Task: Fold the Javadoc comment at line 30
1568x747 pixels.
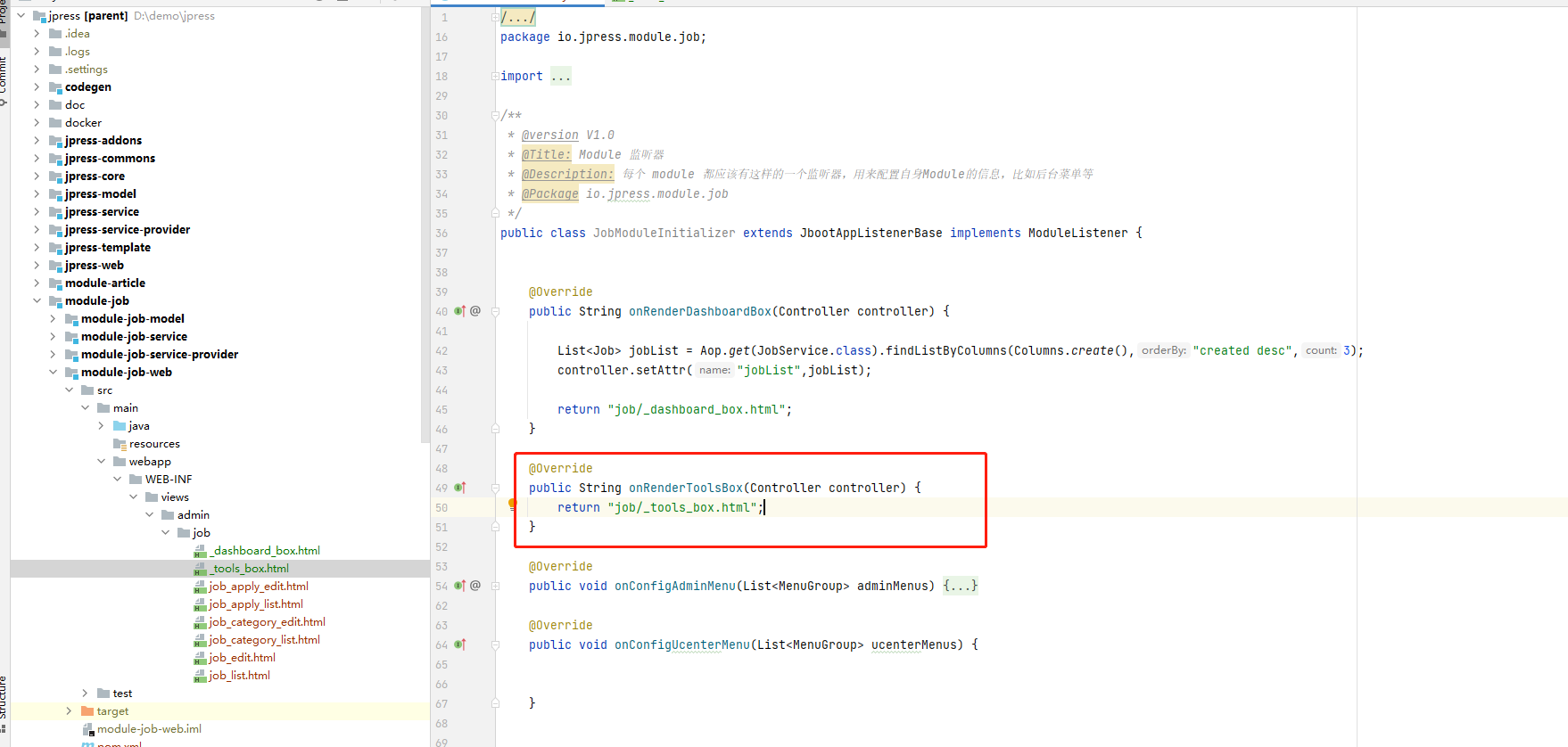Action: (495, 115)
